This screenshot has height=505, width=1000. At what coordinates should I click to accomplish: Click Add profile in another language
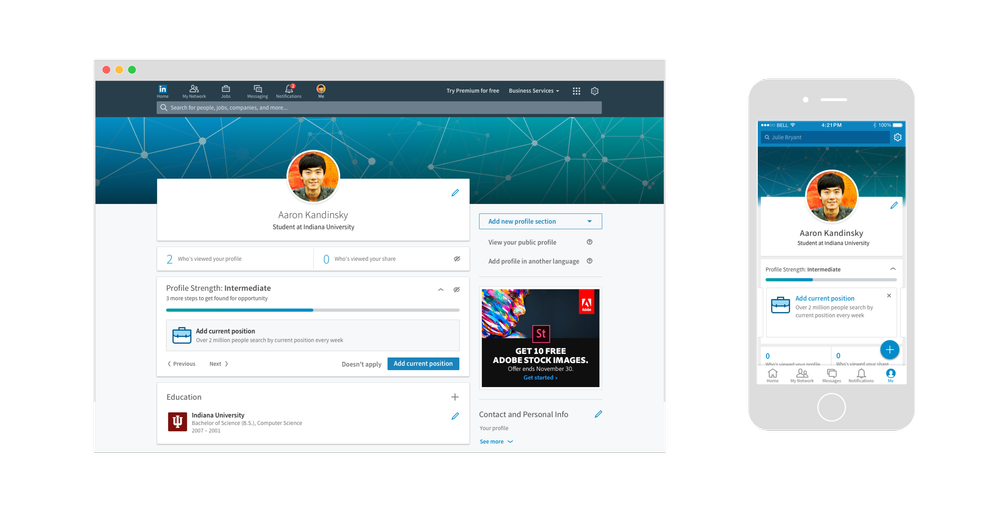(x=534, y=261)
